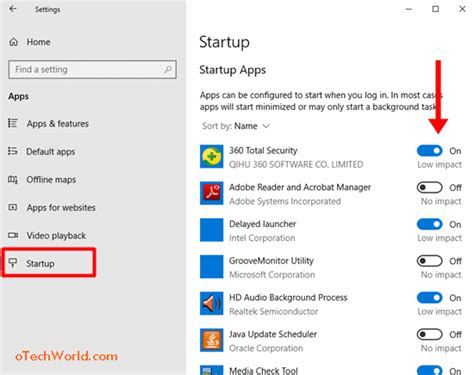Click the Startup sidebar icon
The width and height of the screenshot is (474, 375).
13,263
